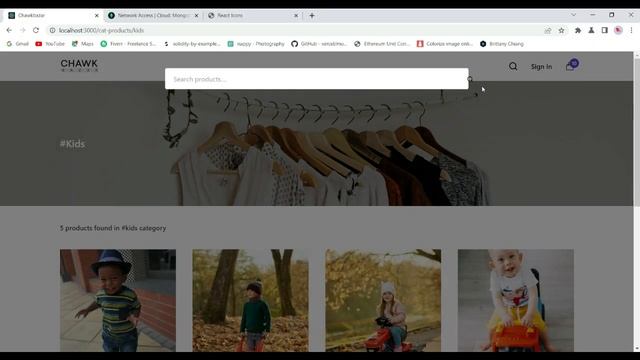
Task: Open the Chrome profile avatar
Action: [618, 30]
